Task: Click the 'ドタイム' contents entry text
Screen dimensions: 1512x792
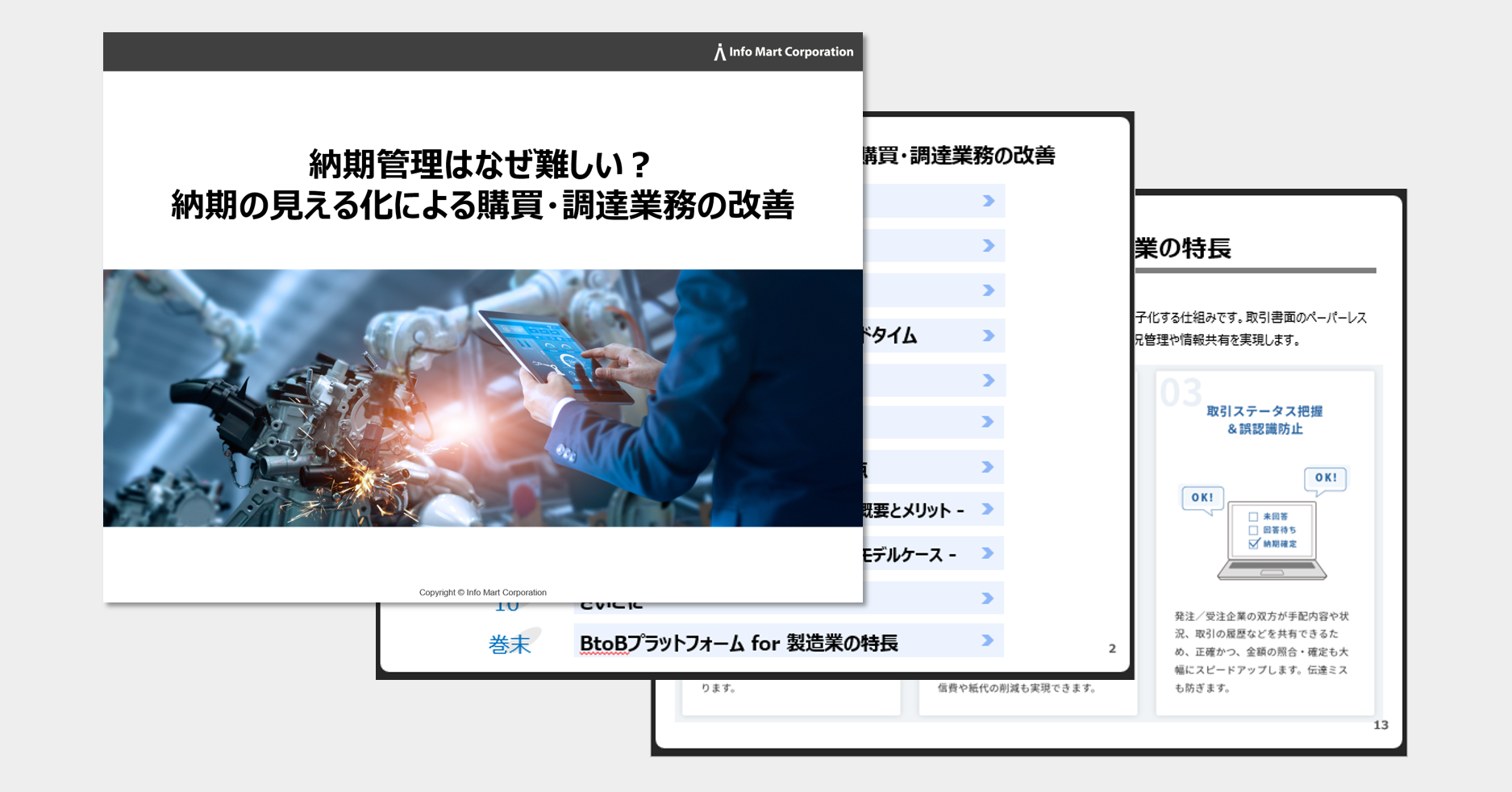Action: point(890,336)
